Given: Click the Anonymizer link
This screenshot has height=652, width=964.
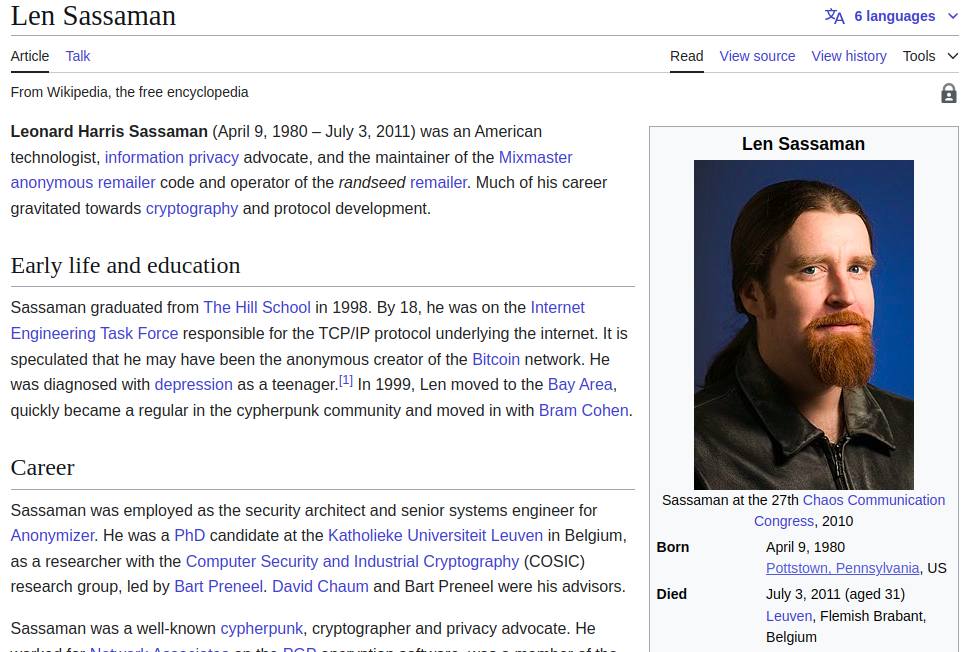Looking at the screenshot, I should pos(52,535).
